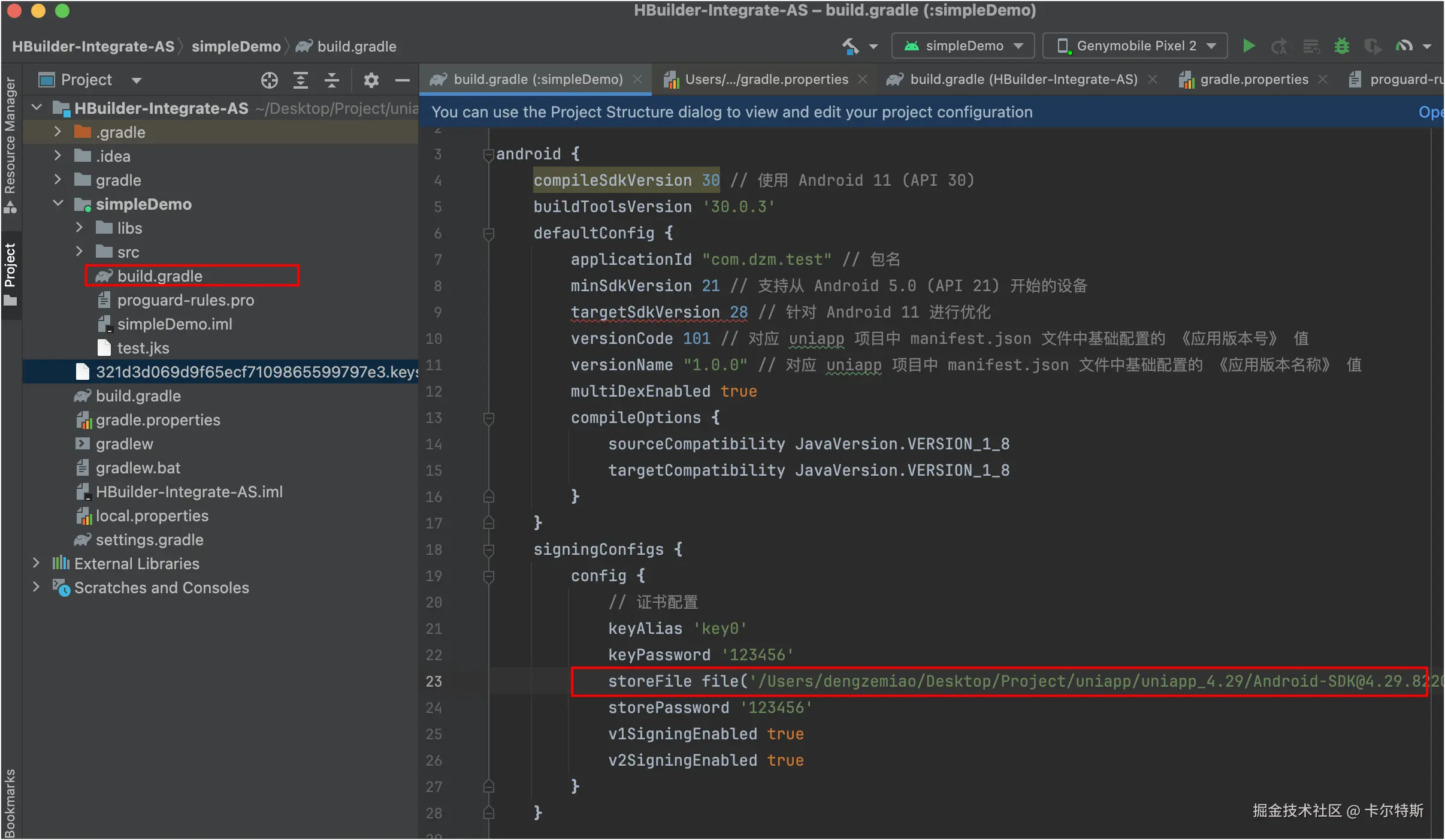The image size is (1445, 840).
Task: Click Select Opened File crosshair icon
Action: tap(270, 80)
